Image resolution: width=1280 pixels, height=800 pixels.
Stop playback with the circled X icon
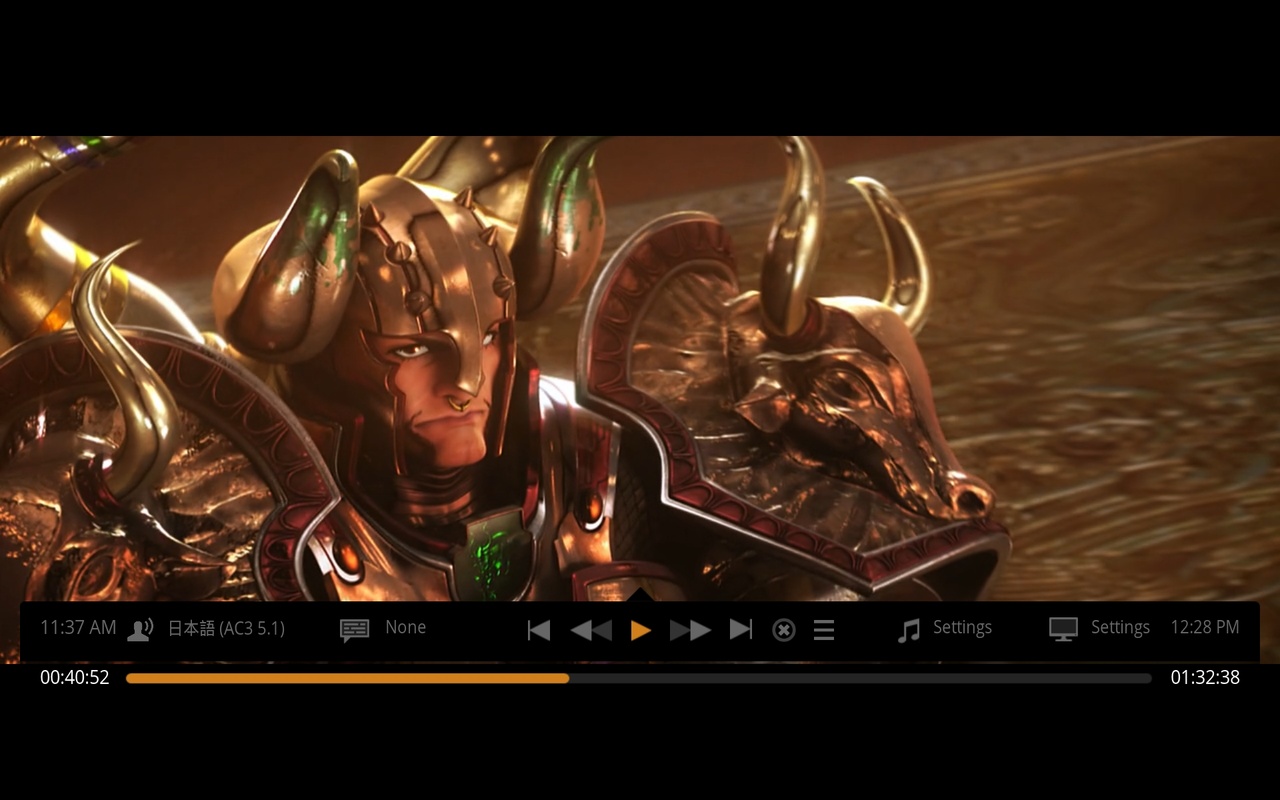pyautogui.click(x=784, y=630)
